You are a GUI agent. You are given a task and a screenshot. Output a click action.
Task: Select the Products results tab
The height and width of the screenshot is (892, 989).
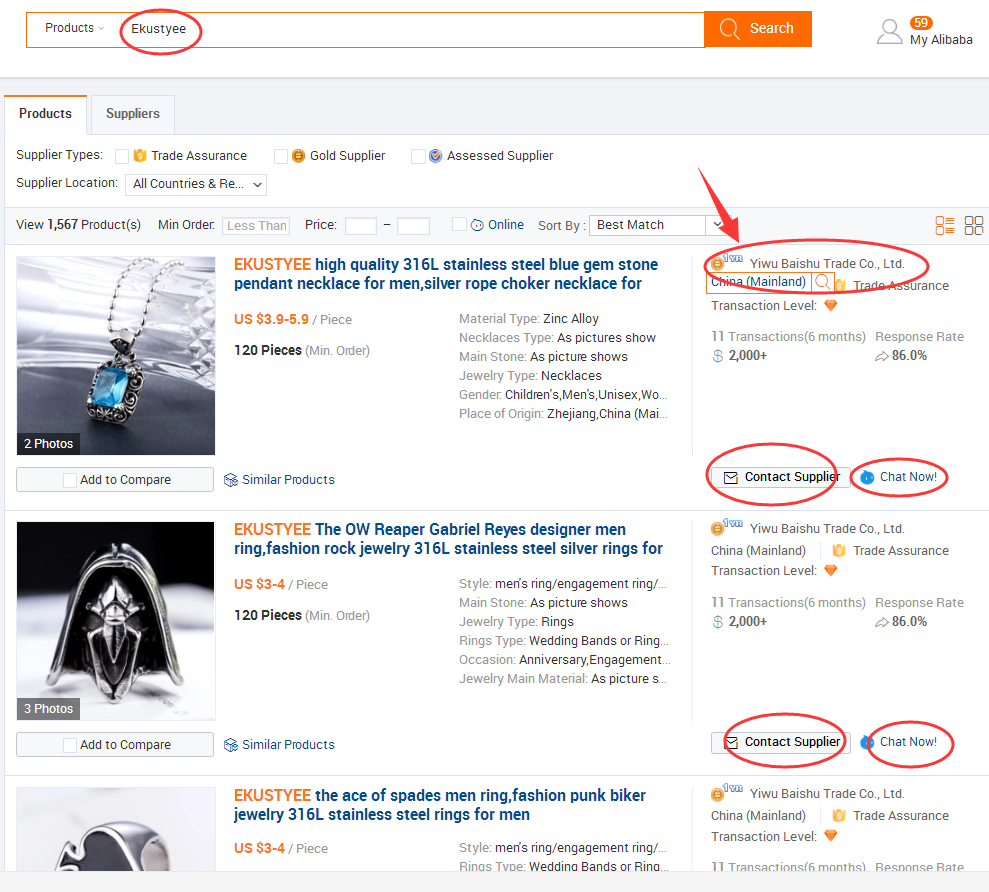[x=45, y=114]
